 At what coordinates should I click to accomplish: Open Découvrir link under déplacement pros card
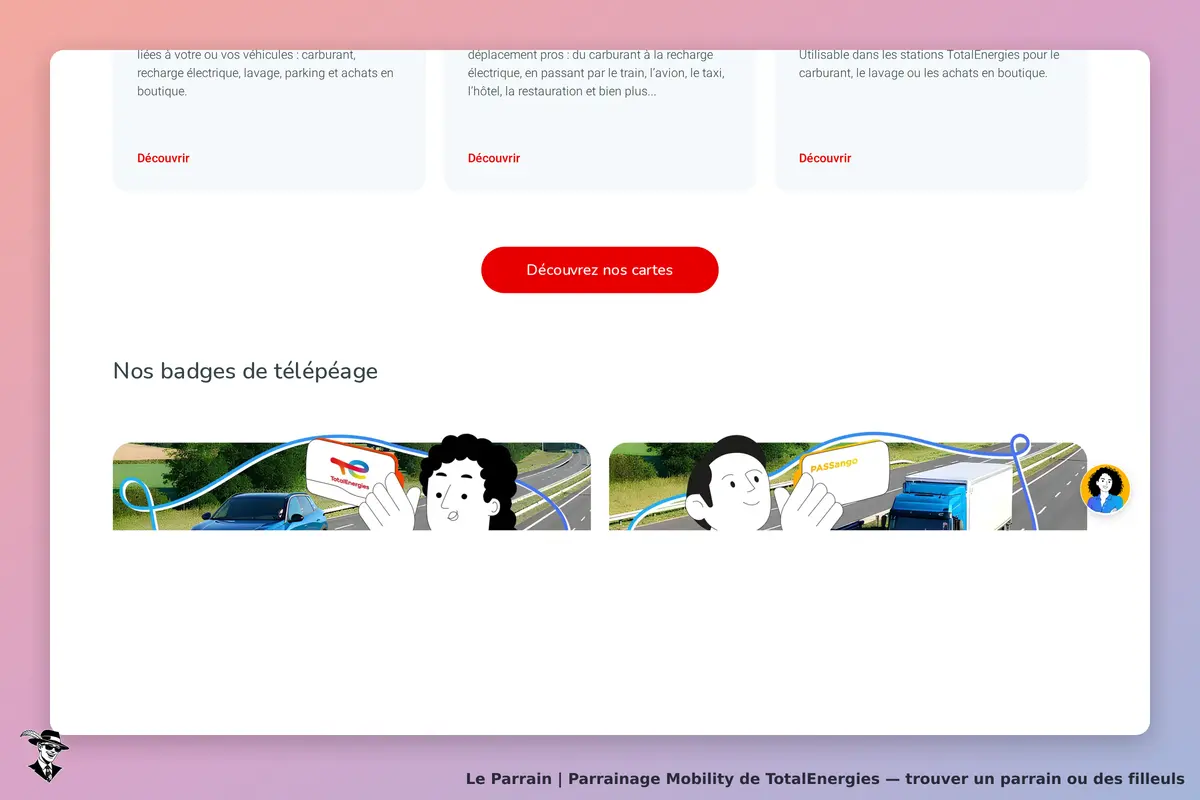point(494,158)
